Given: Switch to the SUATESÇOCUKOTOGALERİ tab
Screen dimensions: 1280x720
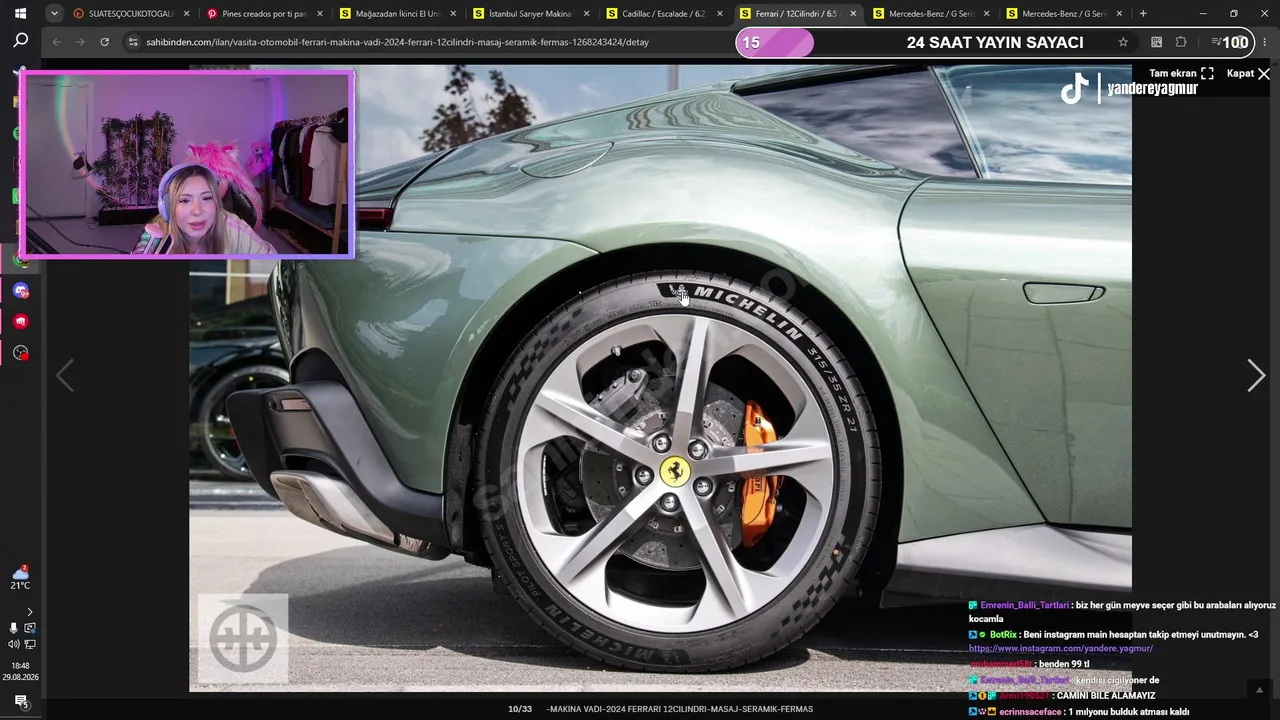Looking at the screenshot, I should pos(131,14).
